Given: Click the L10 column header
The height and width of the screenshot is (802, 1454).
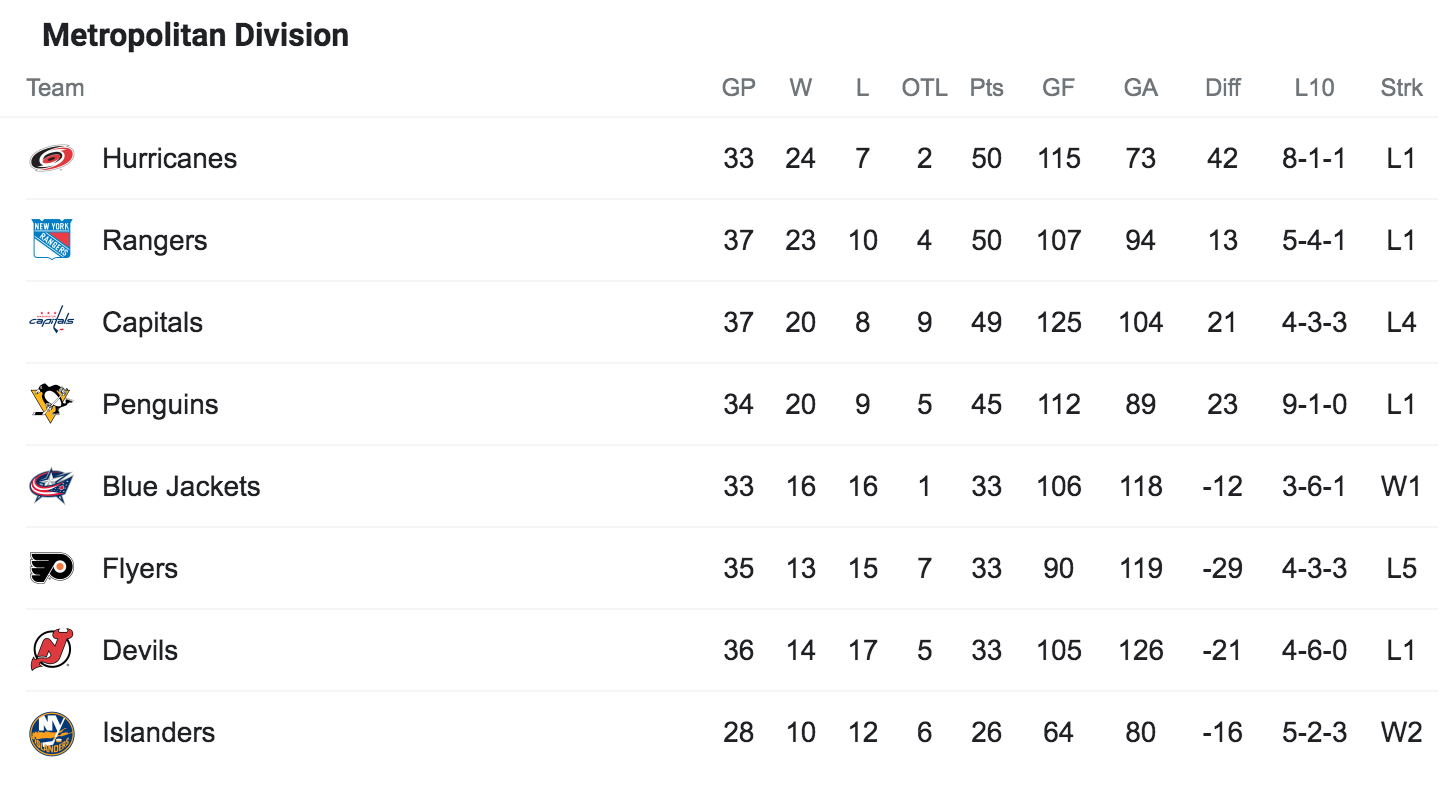Looking at the screenshot, I should coord(1314,88).
